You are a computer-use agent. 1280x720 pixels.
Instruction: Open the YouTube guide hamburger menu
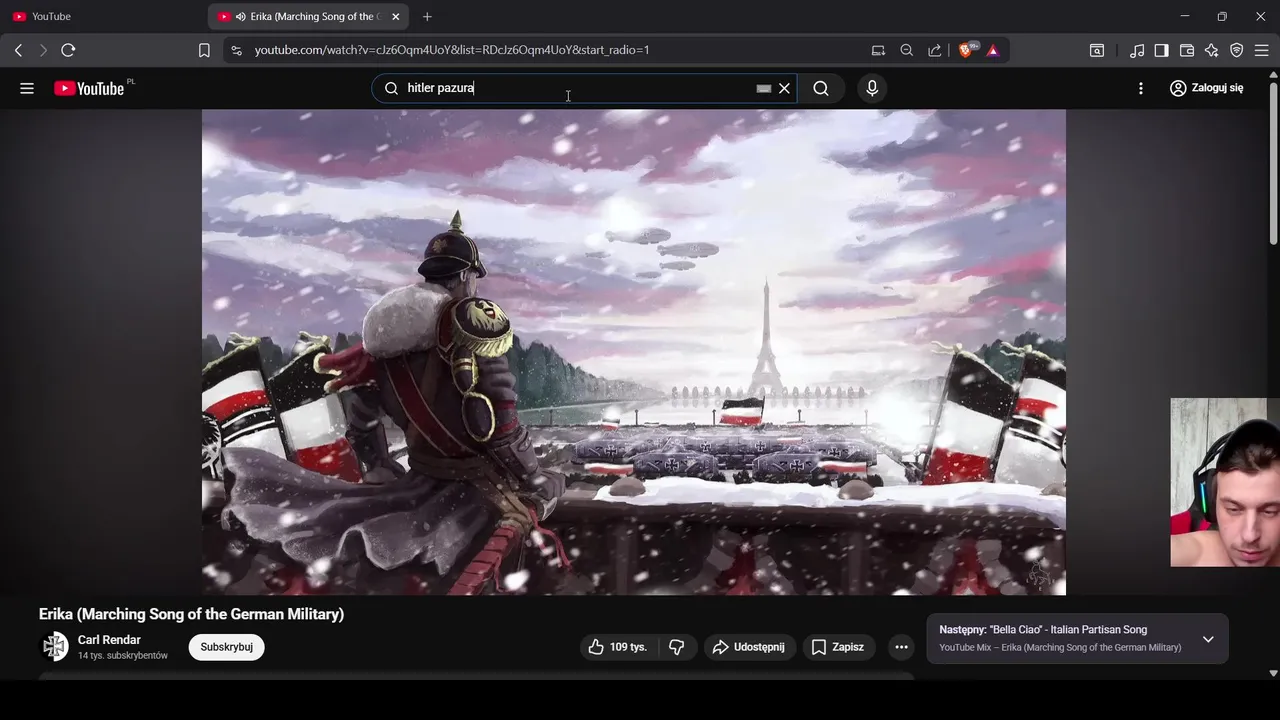coord(27,88)
